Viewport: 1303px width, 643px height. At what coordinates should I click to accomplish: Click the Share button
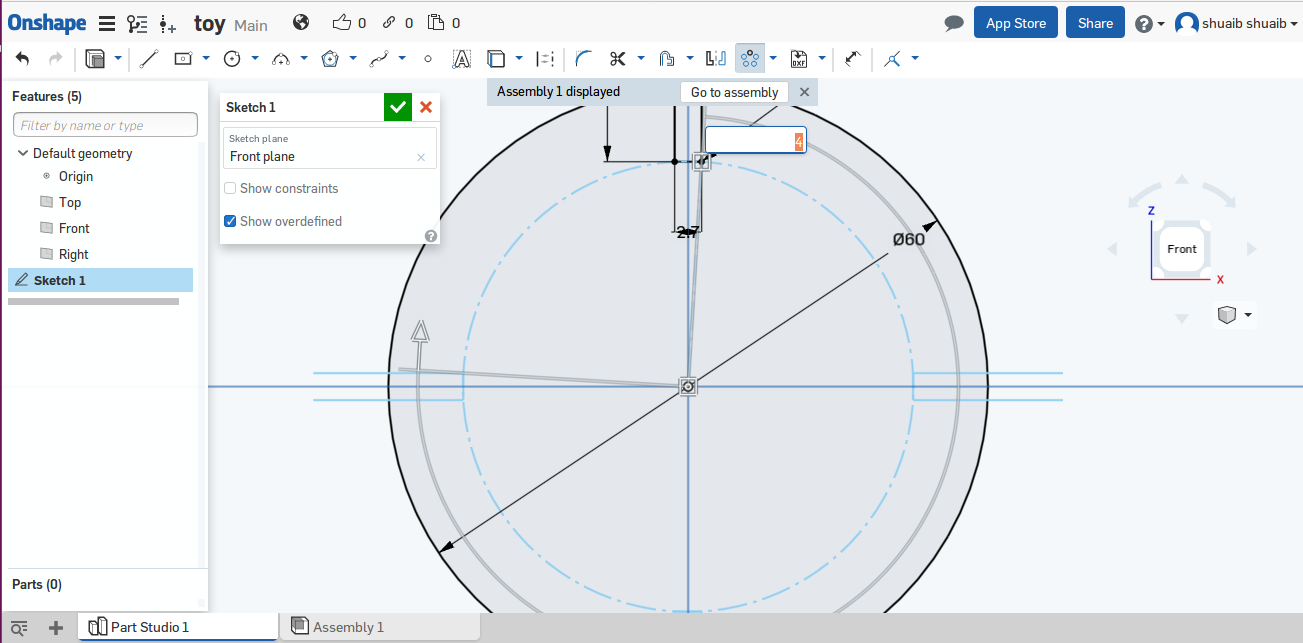1095,23
